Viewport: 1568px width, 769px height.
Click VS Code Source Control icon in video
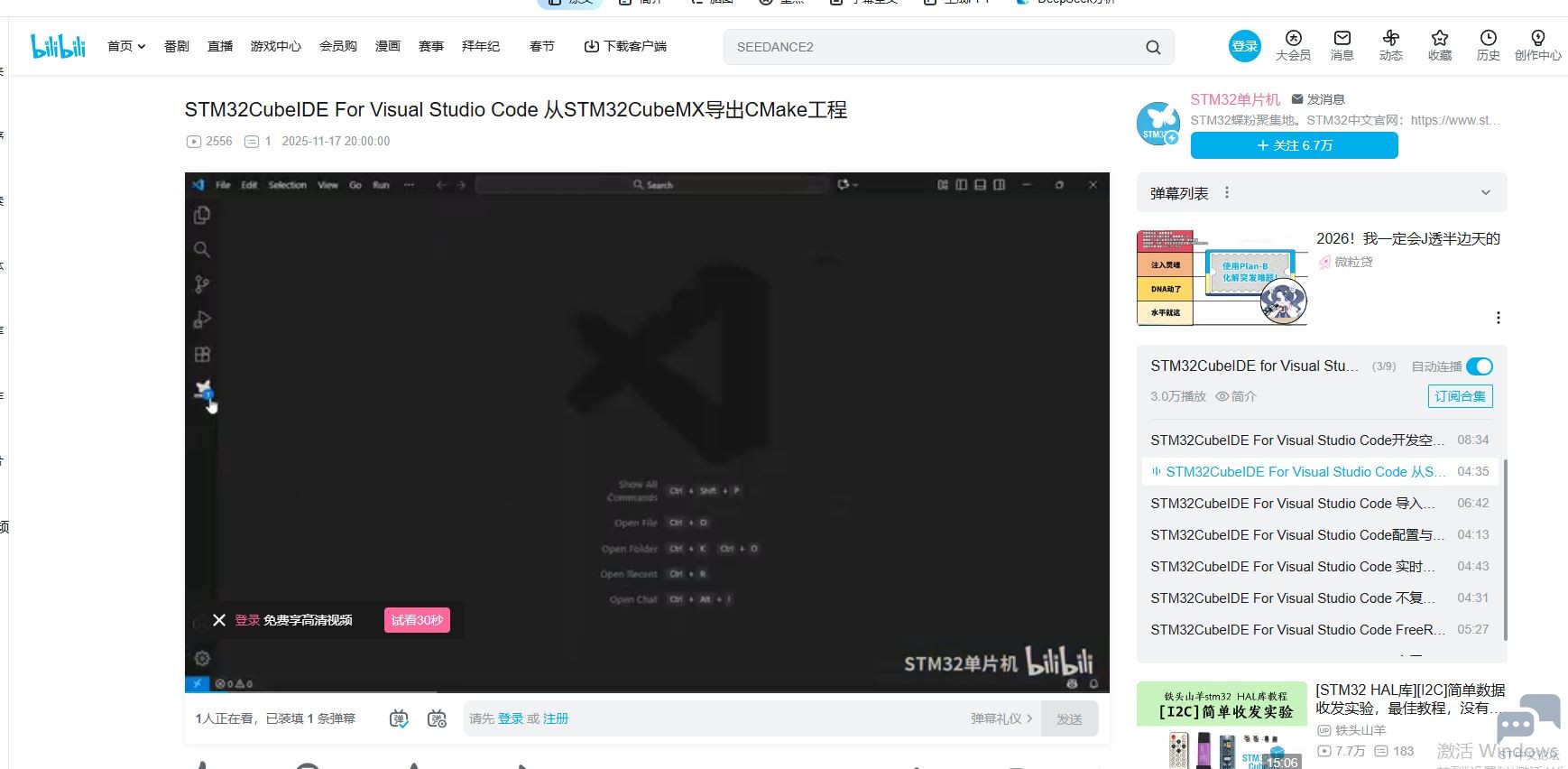pos(202,284)
